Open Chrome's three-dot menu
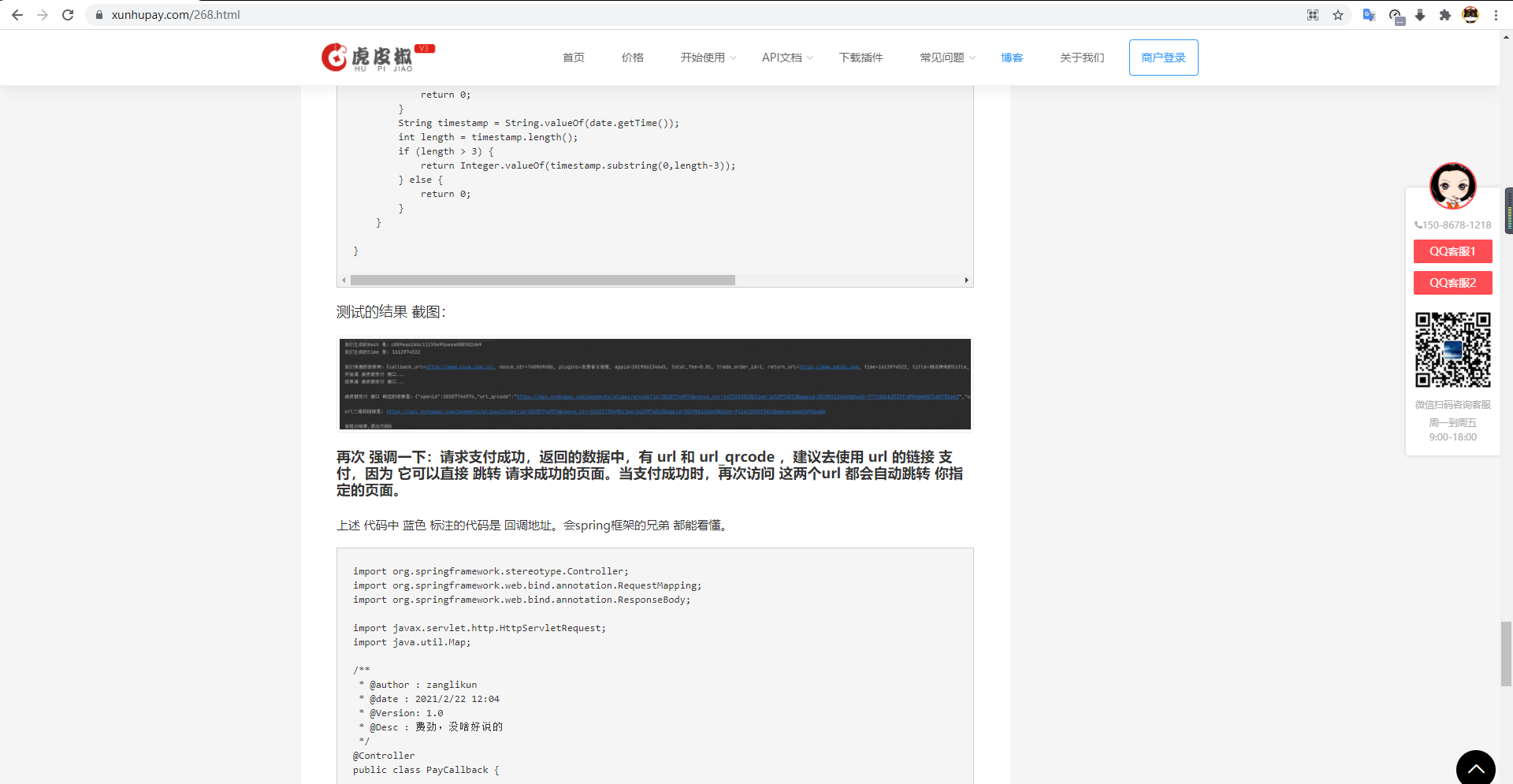 tap(1496, 15)
